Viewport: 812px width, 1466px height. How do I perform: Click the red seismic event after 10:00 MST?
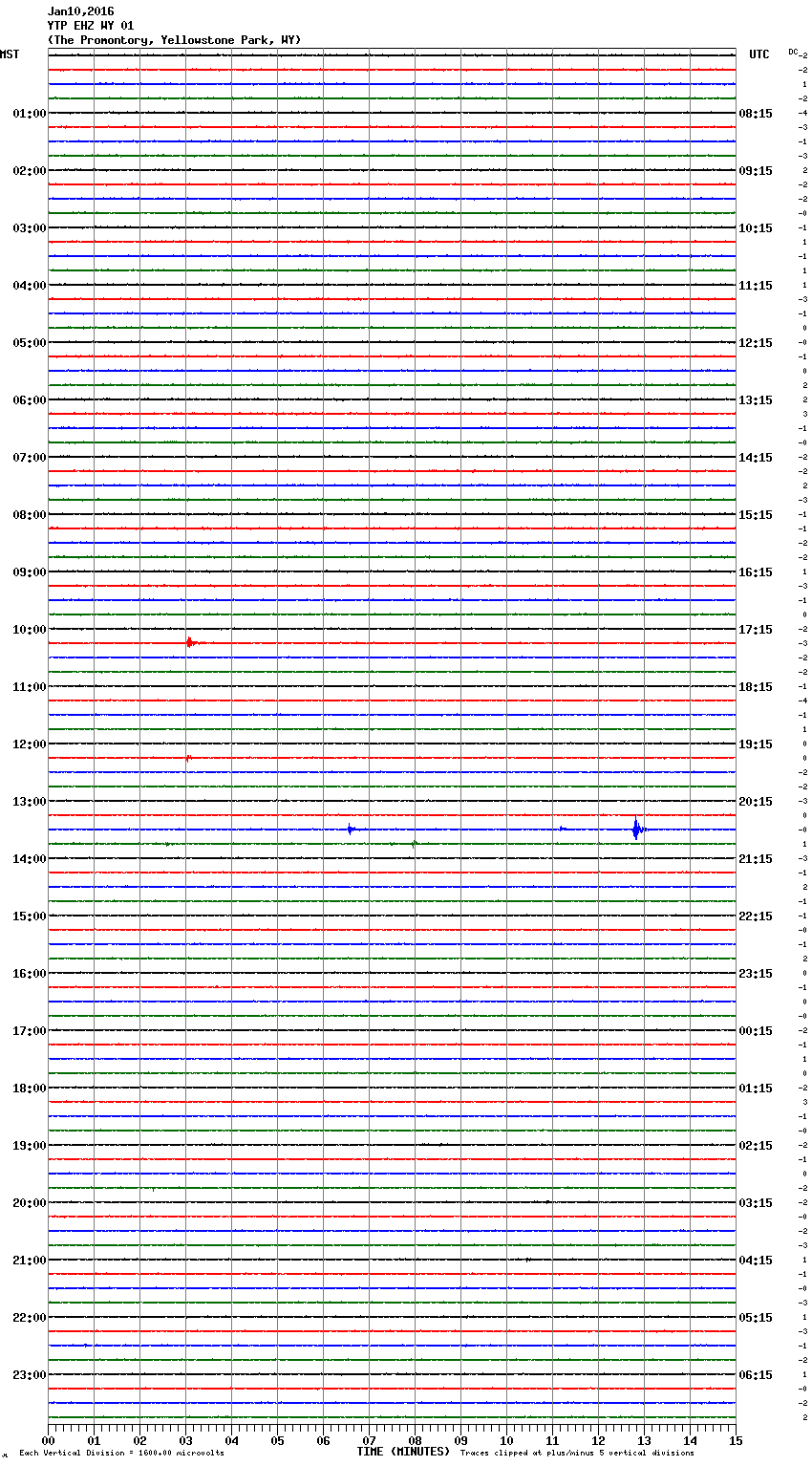(190, 642)
